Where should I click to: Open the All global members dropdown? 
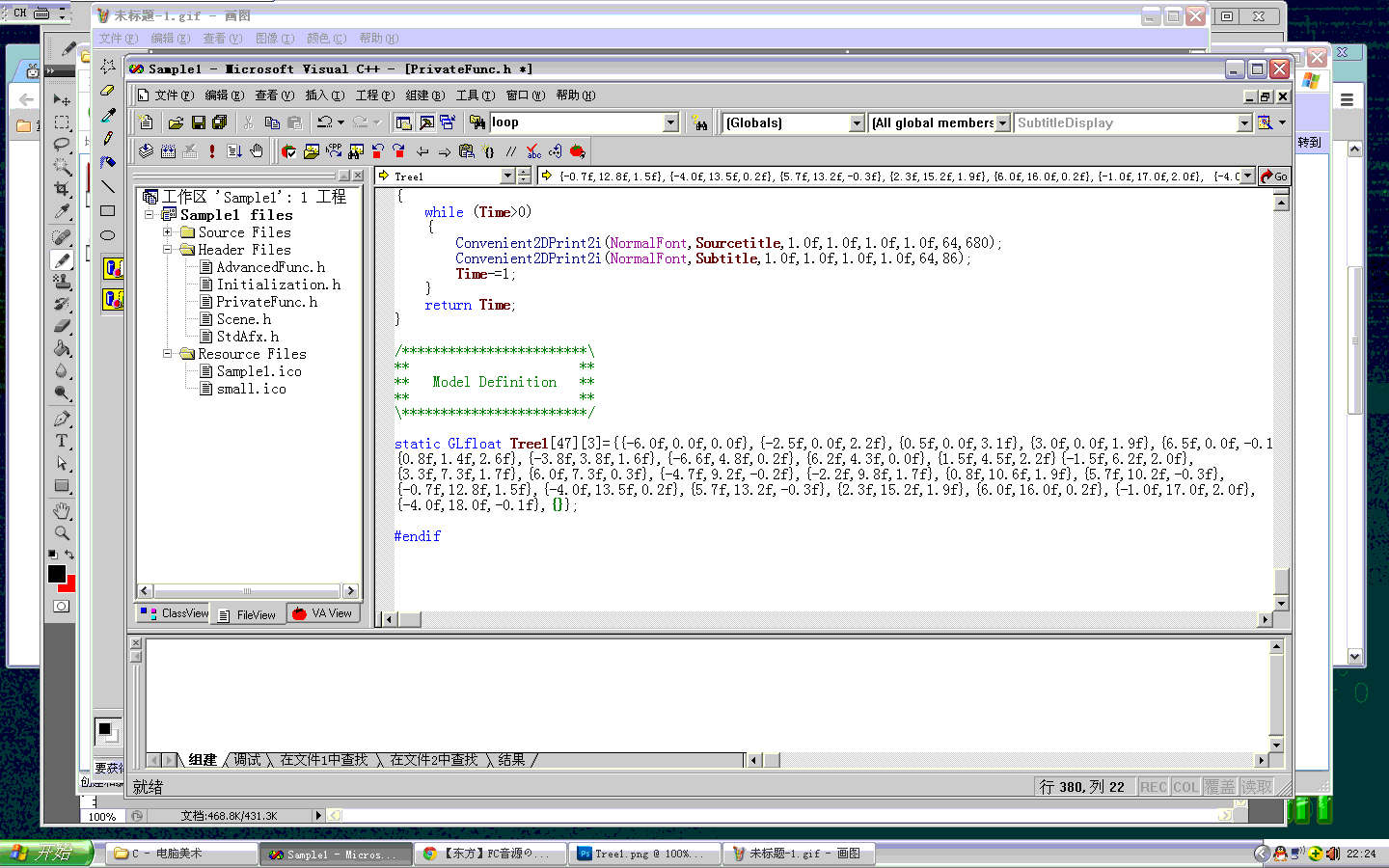tap(1003, 122)
